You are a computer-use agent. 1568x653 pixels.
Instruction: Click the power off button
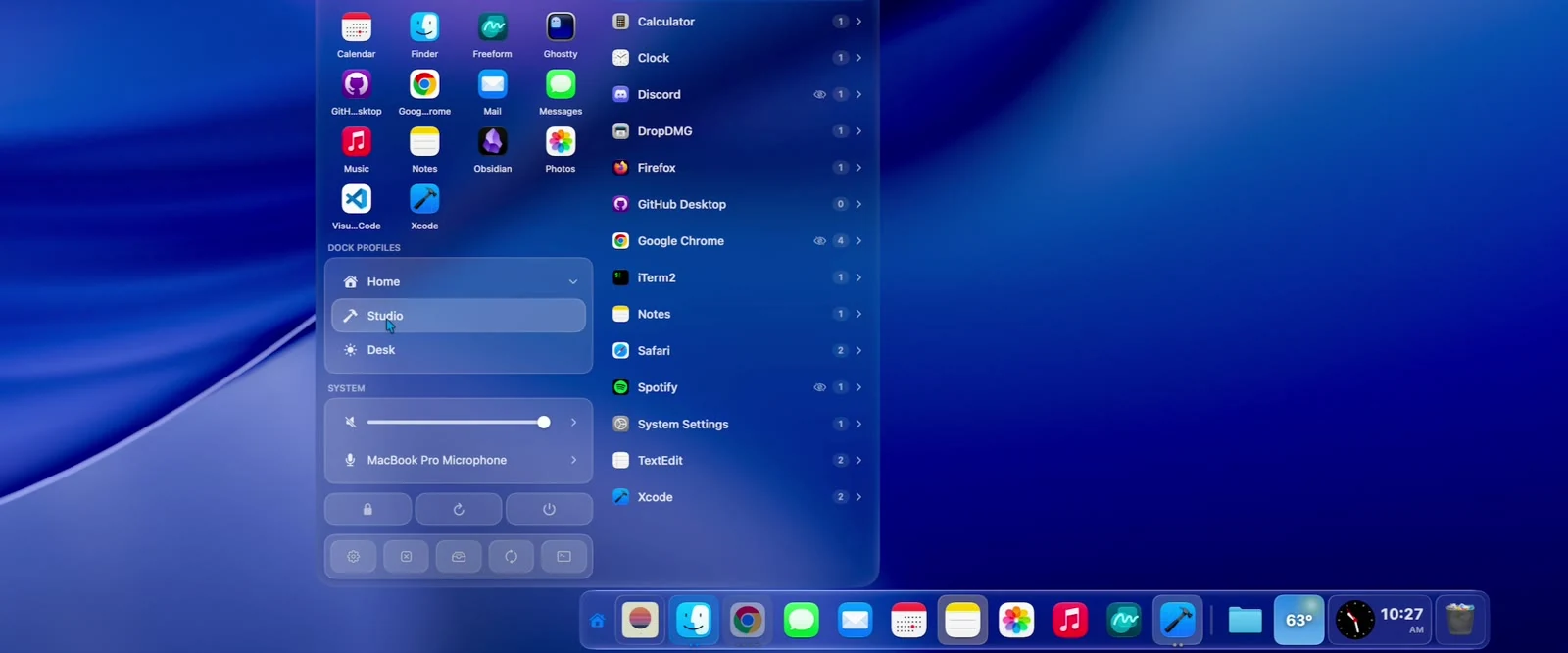pos(549,509)
